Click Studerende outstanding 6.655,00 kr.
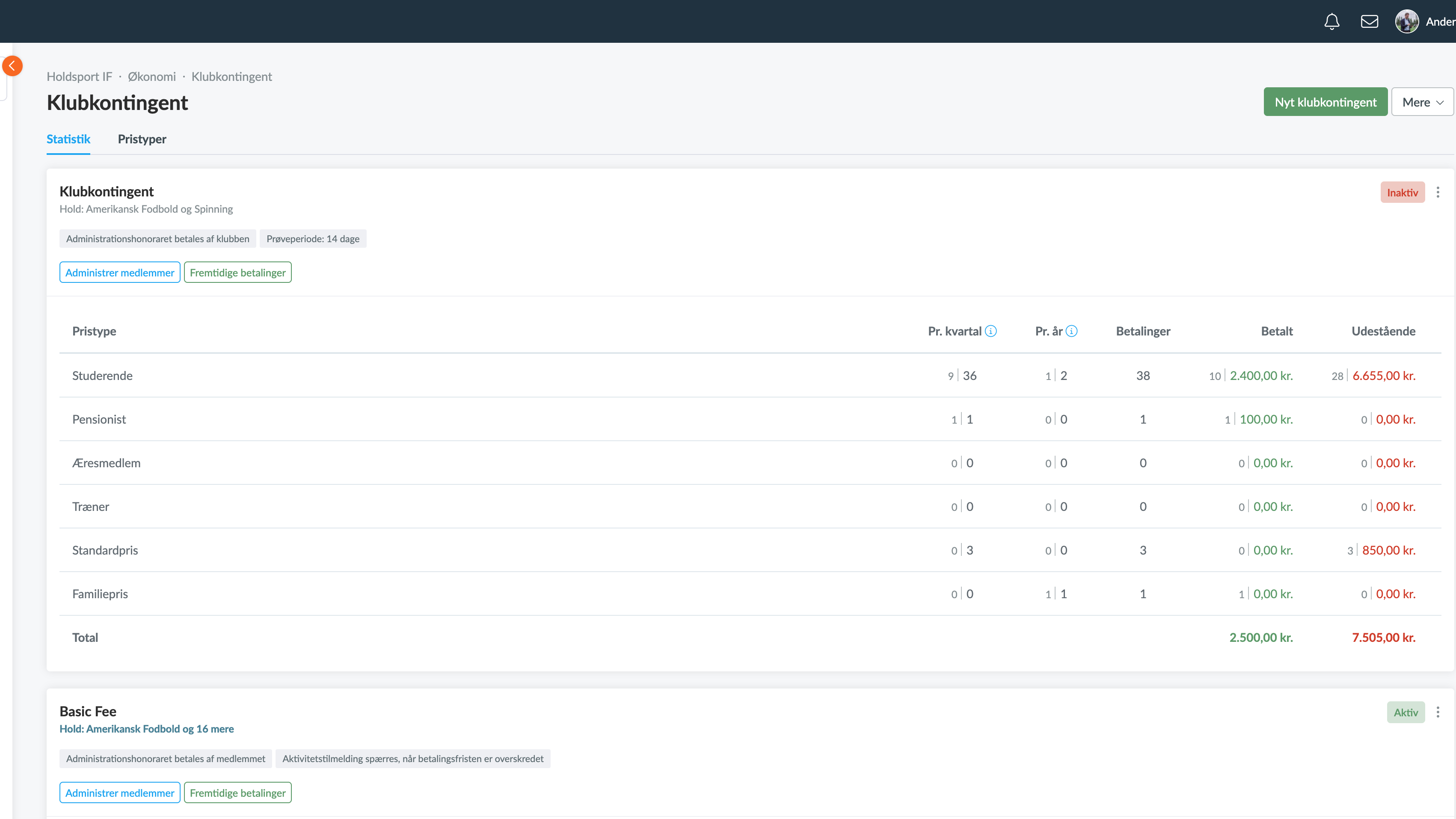This screenshot has height=819, width=1456. coord(1384,375)
